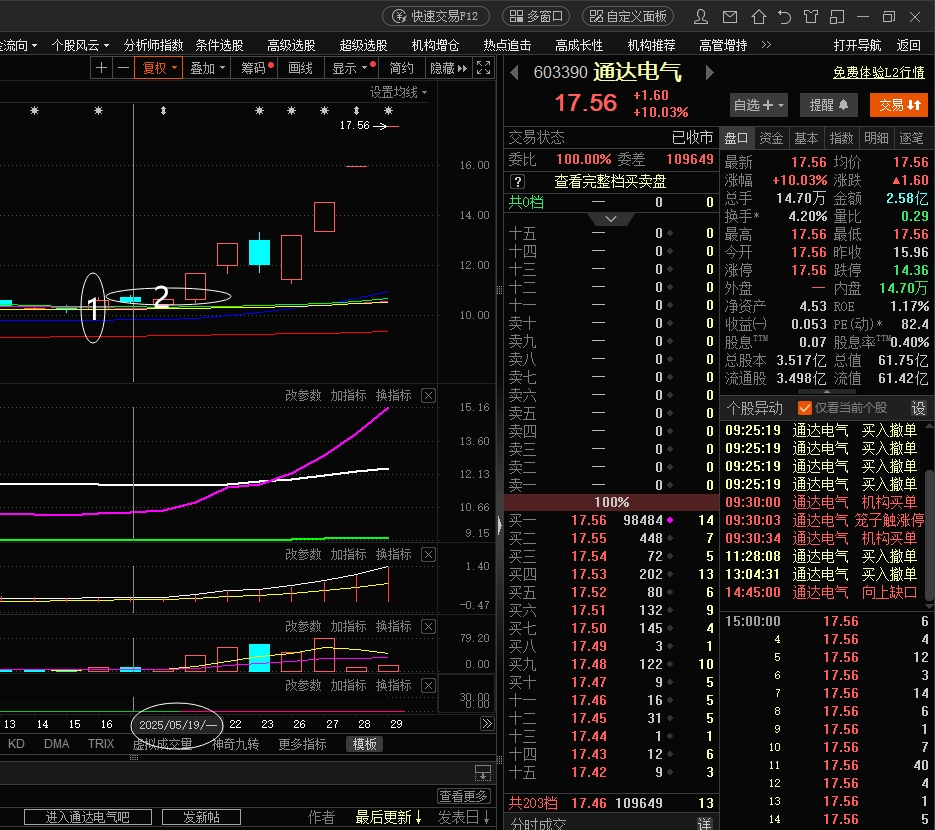935x830 pixels.
Task: Click orange 交易 trade button
Action: tap(899, 106)
